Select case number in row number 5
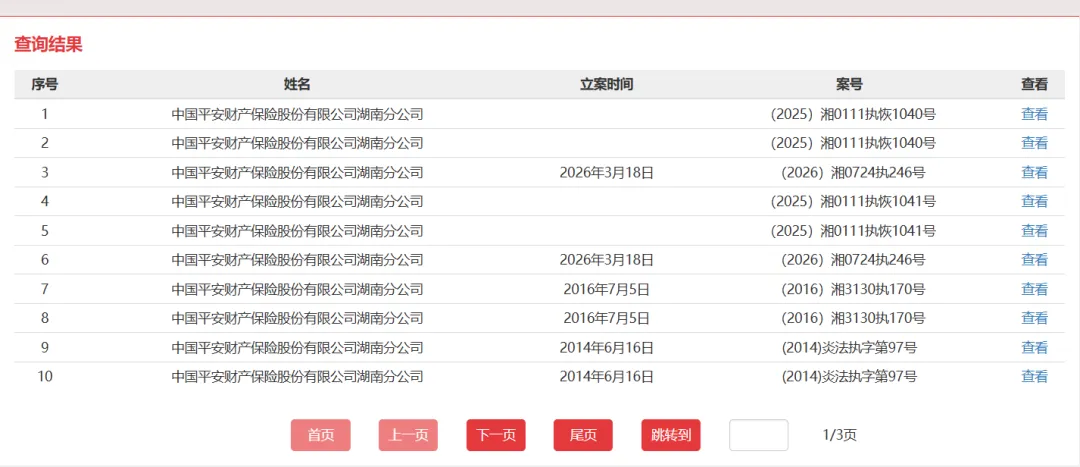Viewport: 1080px width, 467px height. [853, 231]
